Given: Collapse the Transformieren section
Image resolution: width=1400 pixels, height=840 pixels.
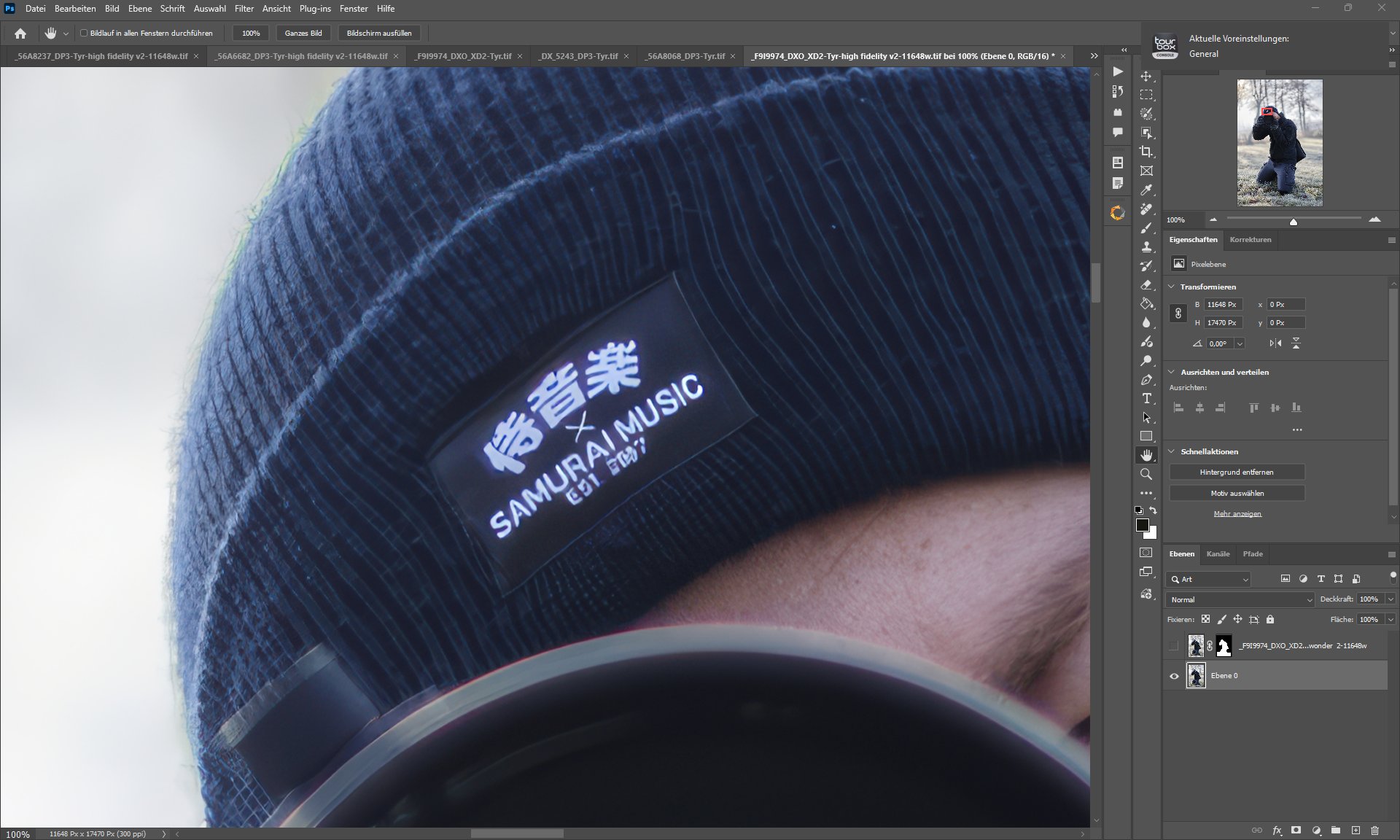Looking at the screenshot, I should [x=1172, y=287].
